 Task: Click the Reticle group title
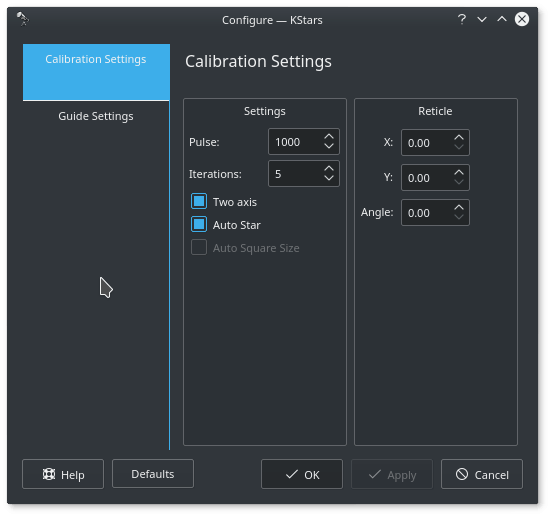click(435, 111)
